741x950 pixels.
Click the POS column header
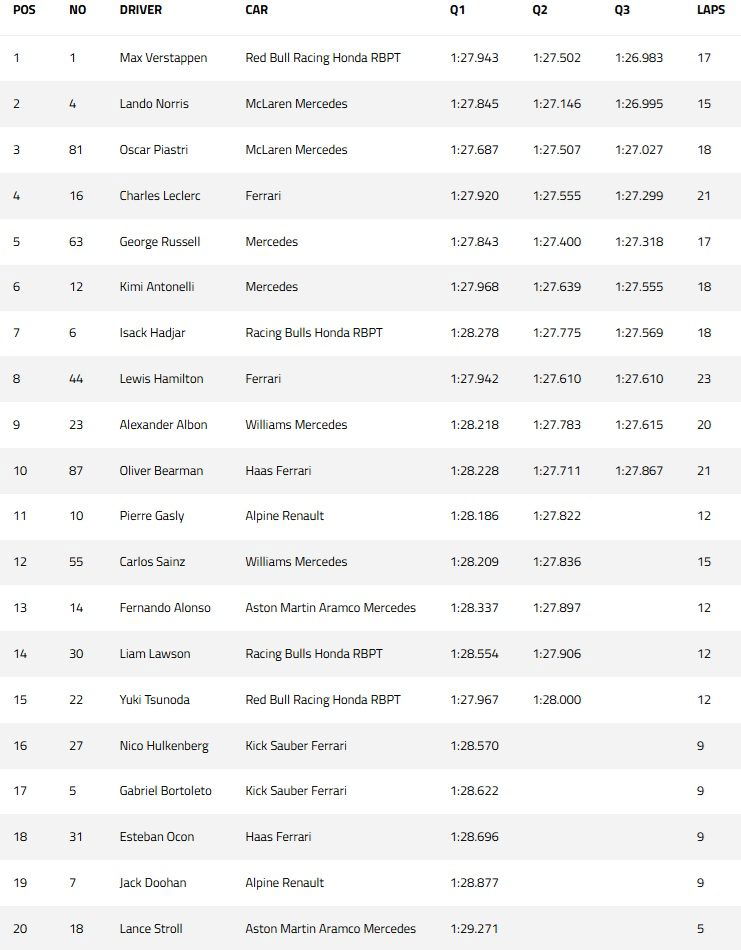click(24, 10)
